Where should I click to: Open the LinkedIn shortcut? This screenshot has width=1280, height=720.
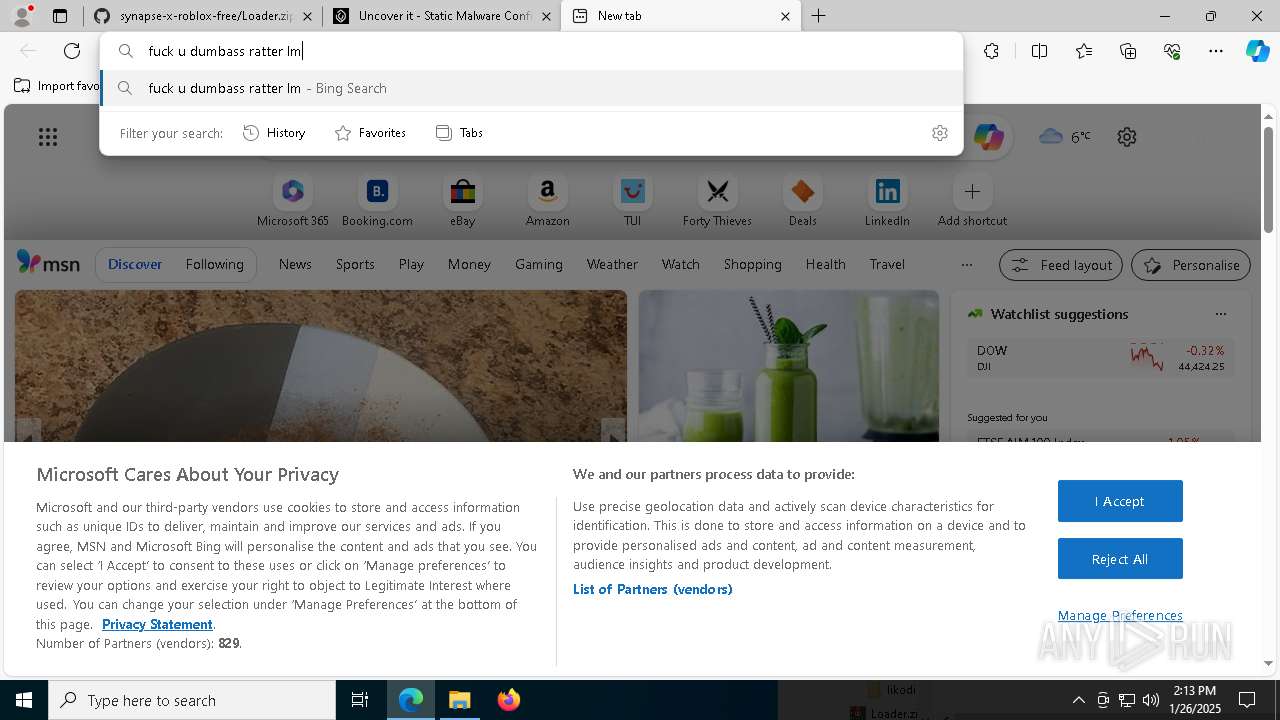tap(887, 201)
